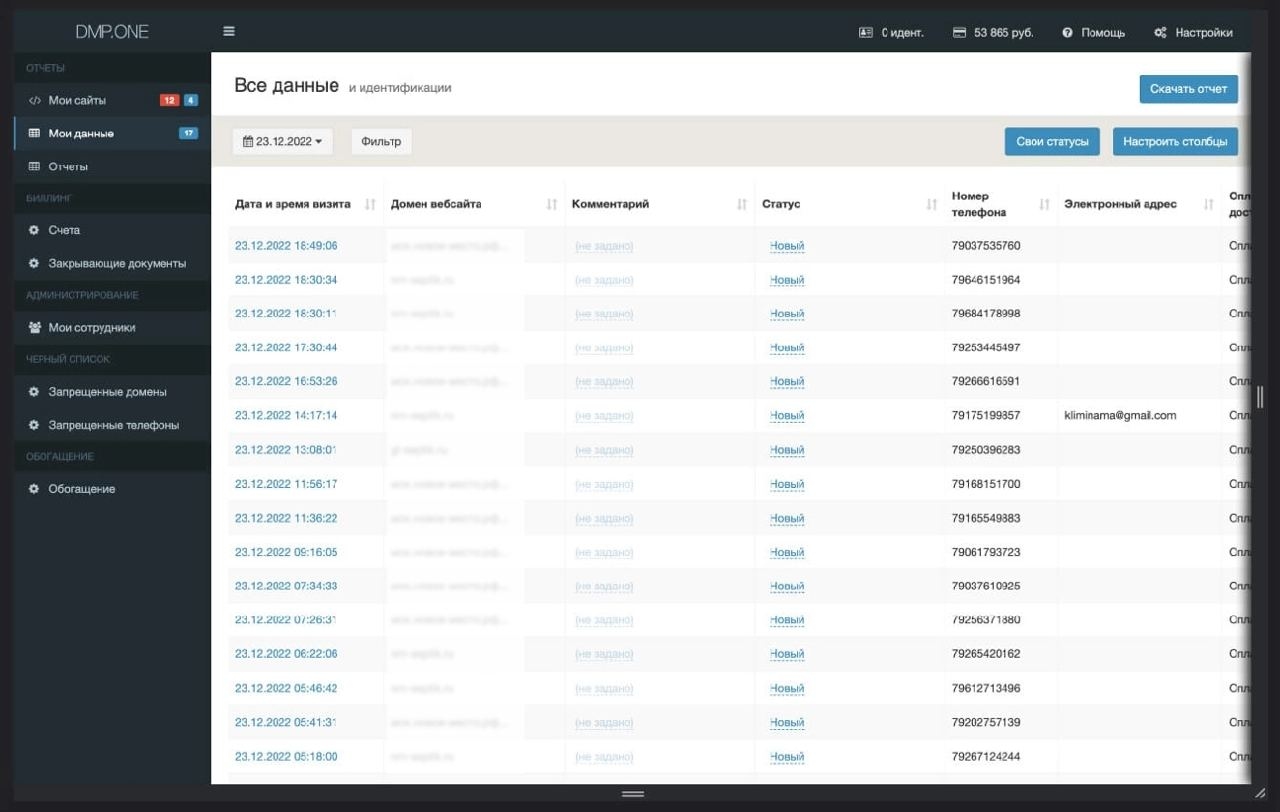1280x812 pixels.
Task: Edit the (не задано) comment in first row
Action: [604, 246]
